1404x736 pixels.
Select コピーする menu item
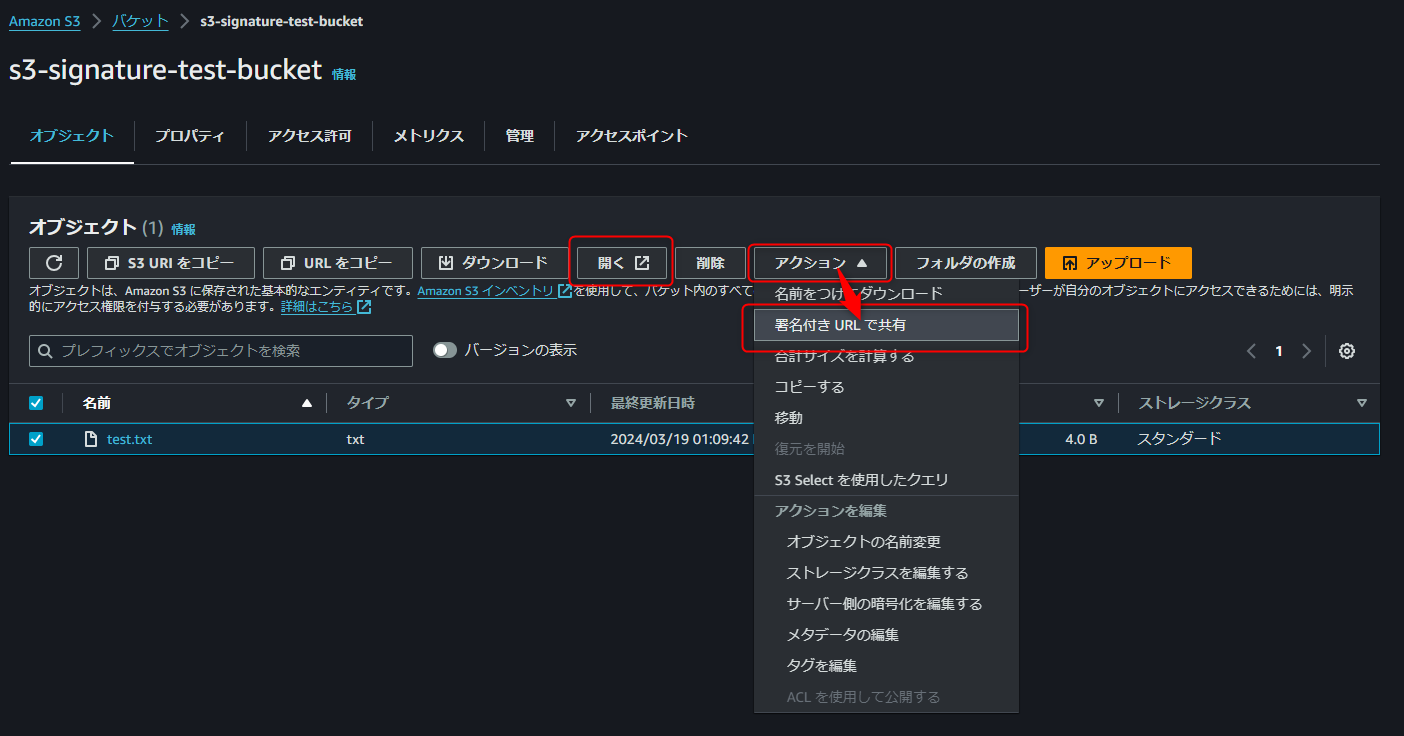click(x=886, y=387)
